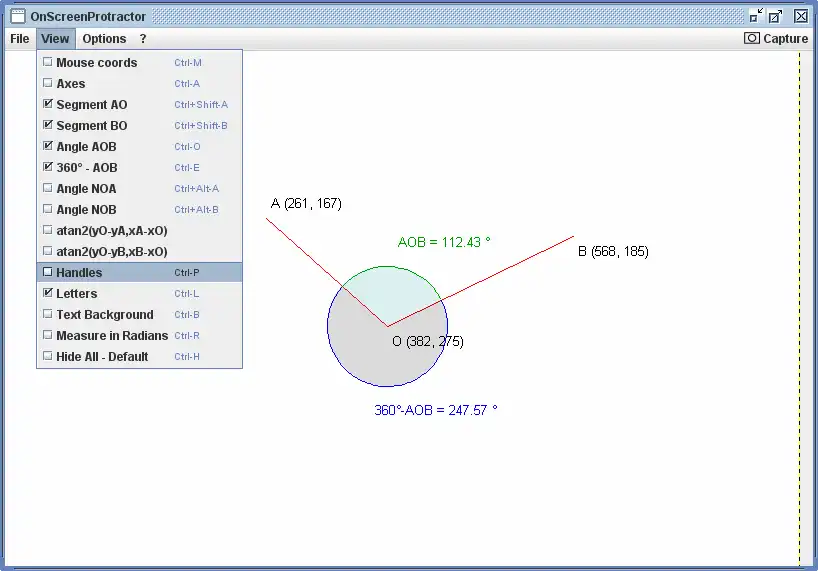This screenshot has height=571, width=818.
Task: Enable Angle NOA display
Action: pyautogui.click(x=47, y=188)
